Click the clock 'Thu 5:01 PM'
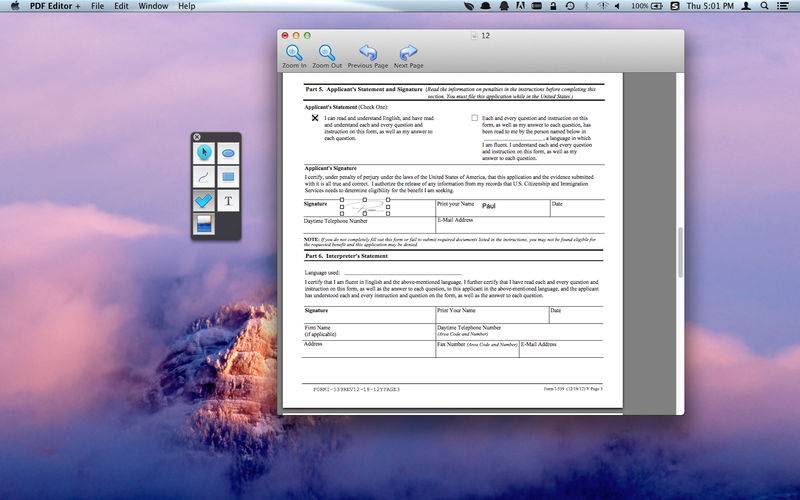Viewport: 800px width, 500px height. pos(710,6)
